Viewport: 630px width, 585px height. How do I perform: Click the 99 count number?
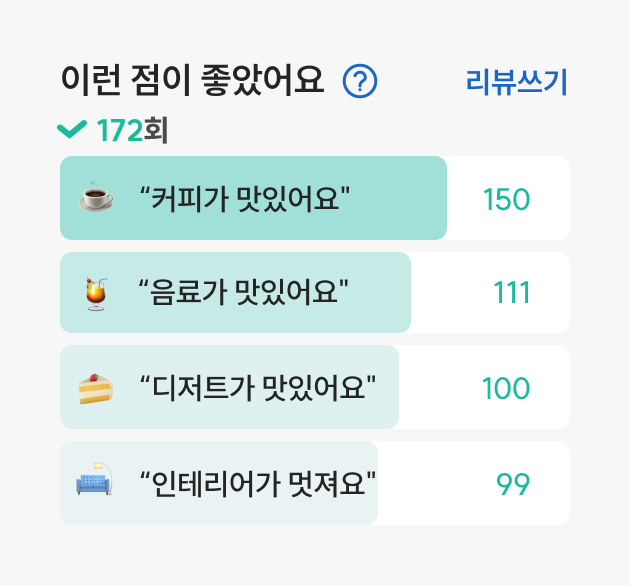point(513,484)
